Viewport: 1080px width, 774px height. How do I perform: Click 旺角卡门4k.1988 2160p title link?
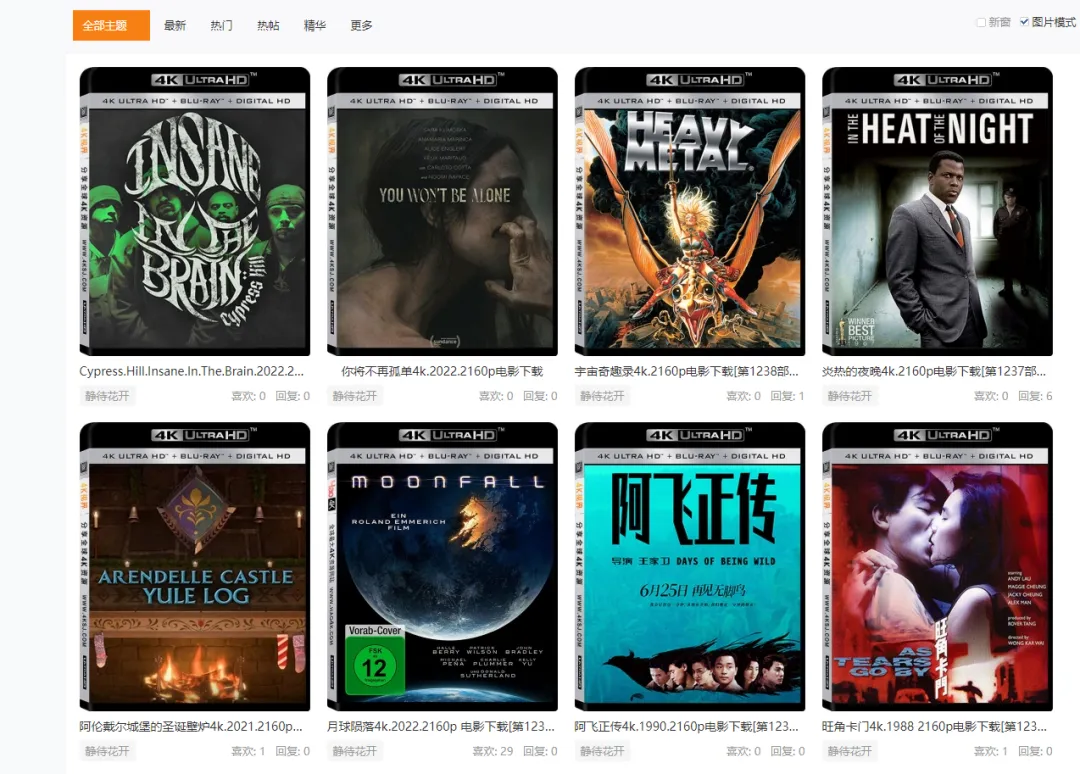(x=935, y=726)
